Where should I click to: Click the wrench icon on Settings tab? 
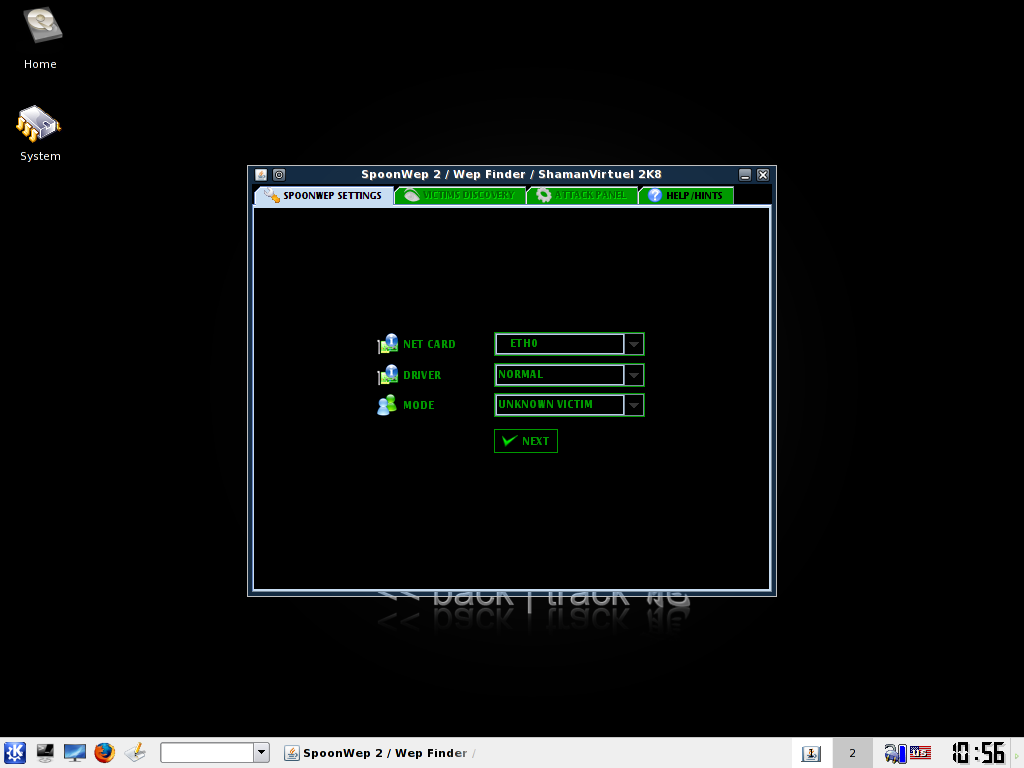point(272,195)
